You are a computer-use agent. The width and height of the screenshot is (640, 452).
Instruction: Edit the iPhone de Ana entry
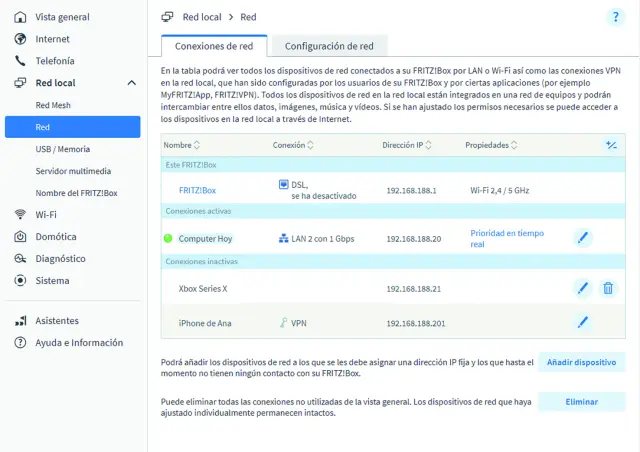tap(582, 322)
